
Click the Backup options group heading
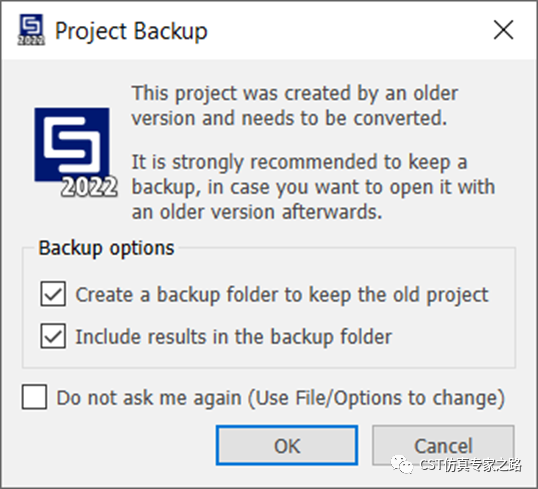[106, 248]
